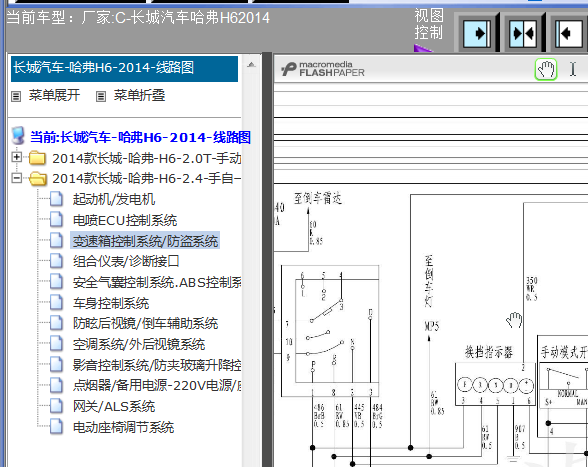Screen dimensions: 588x467
Task: Open 电动座椅调节系统 diagram
Action: (x=123, y=427)
